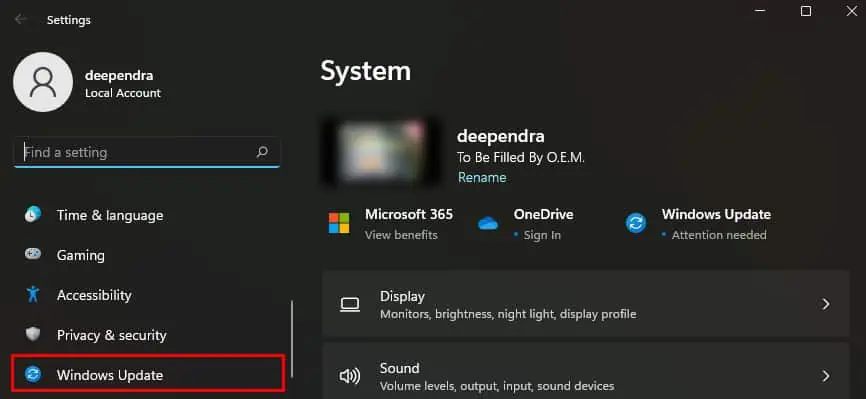This screenshot has width=866, height=399.
Task: Click the deependra PC name heading
Action: 500,136
